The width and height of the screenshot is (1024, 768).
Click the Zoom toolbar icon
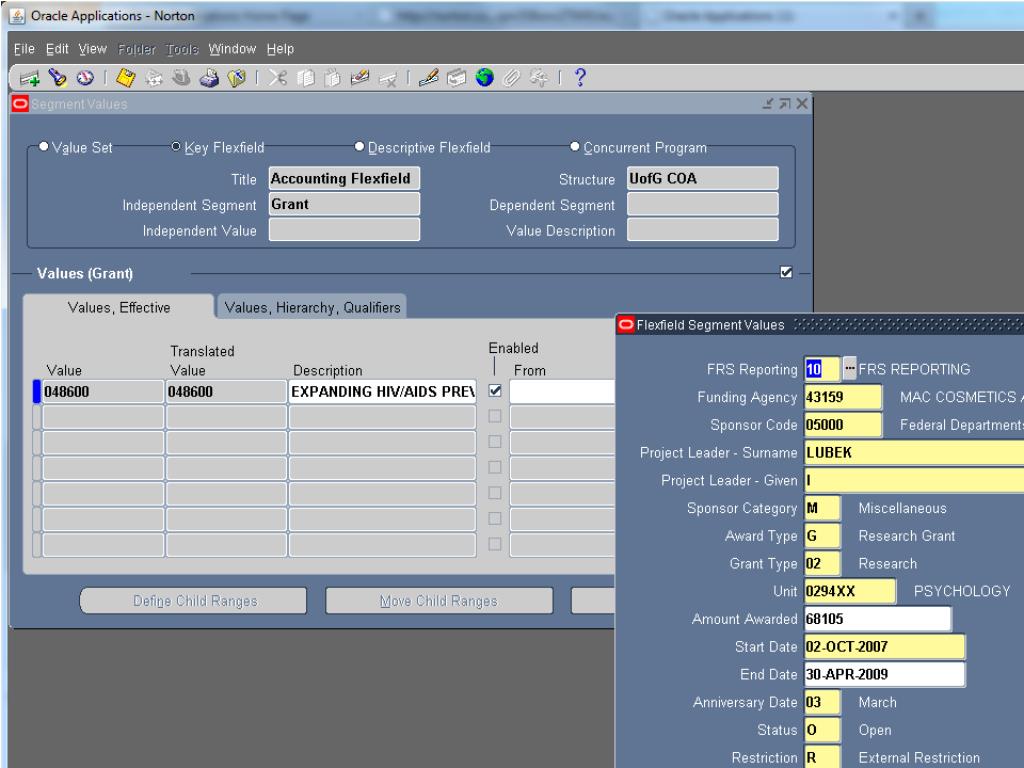point(456,78)
